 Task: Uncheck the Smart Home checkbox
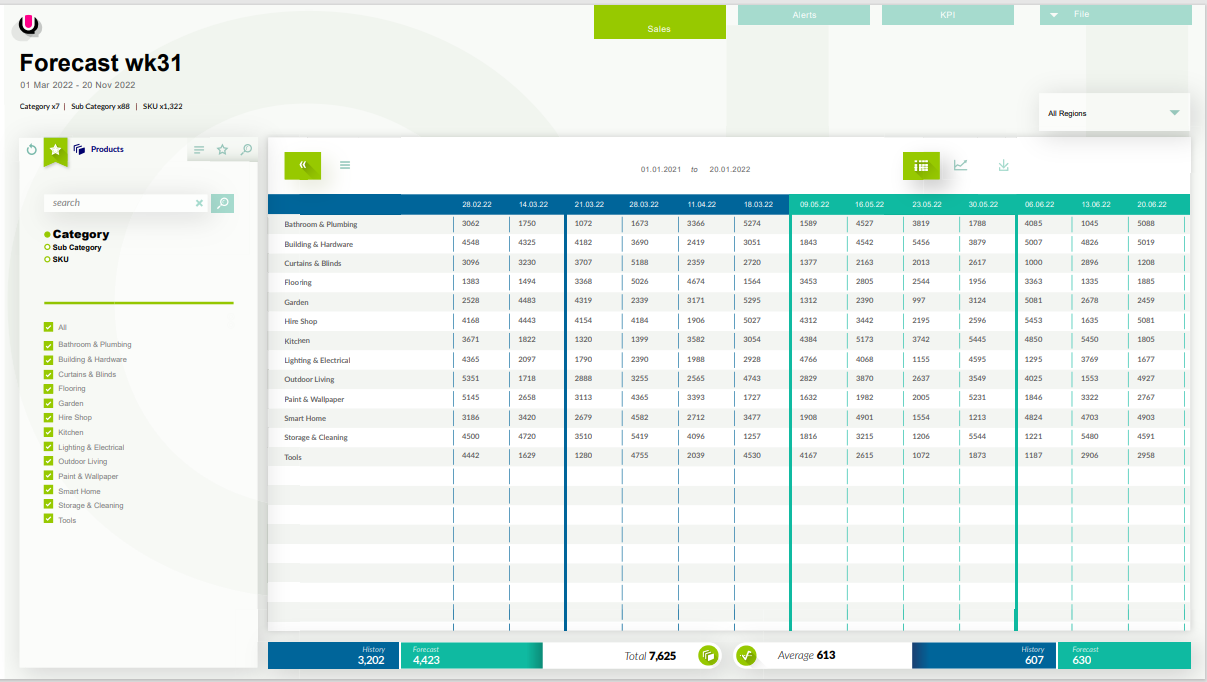pyautogui.click(x=48, y=491)
